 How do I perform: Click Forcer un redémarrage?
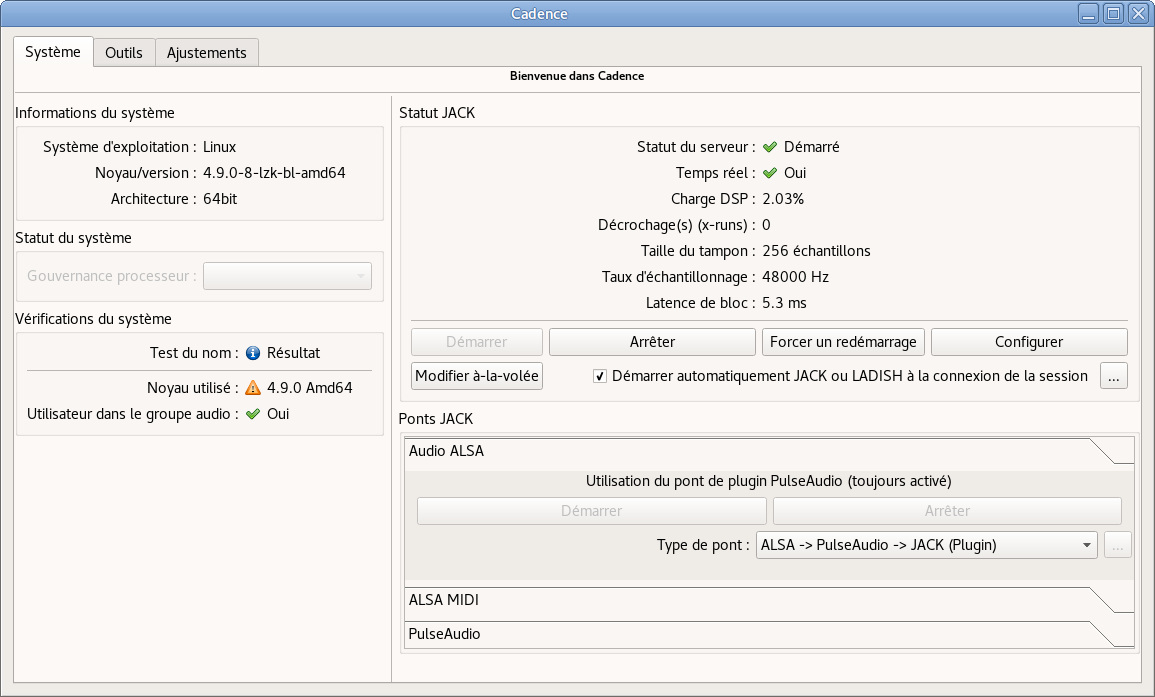(x=843, y=342)
